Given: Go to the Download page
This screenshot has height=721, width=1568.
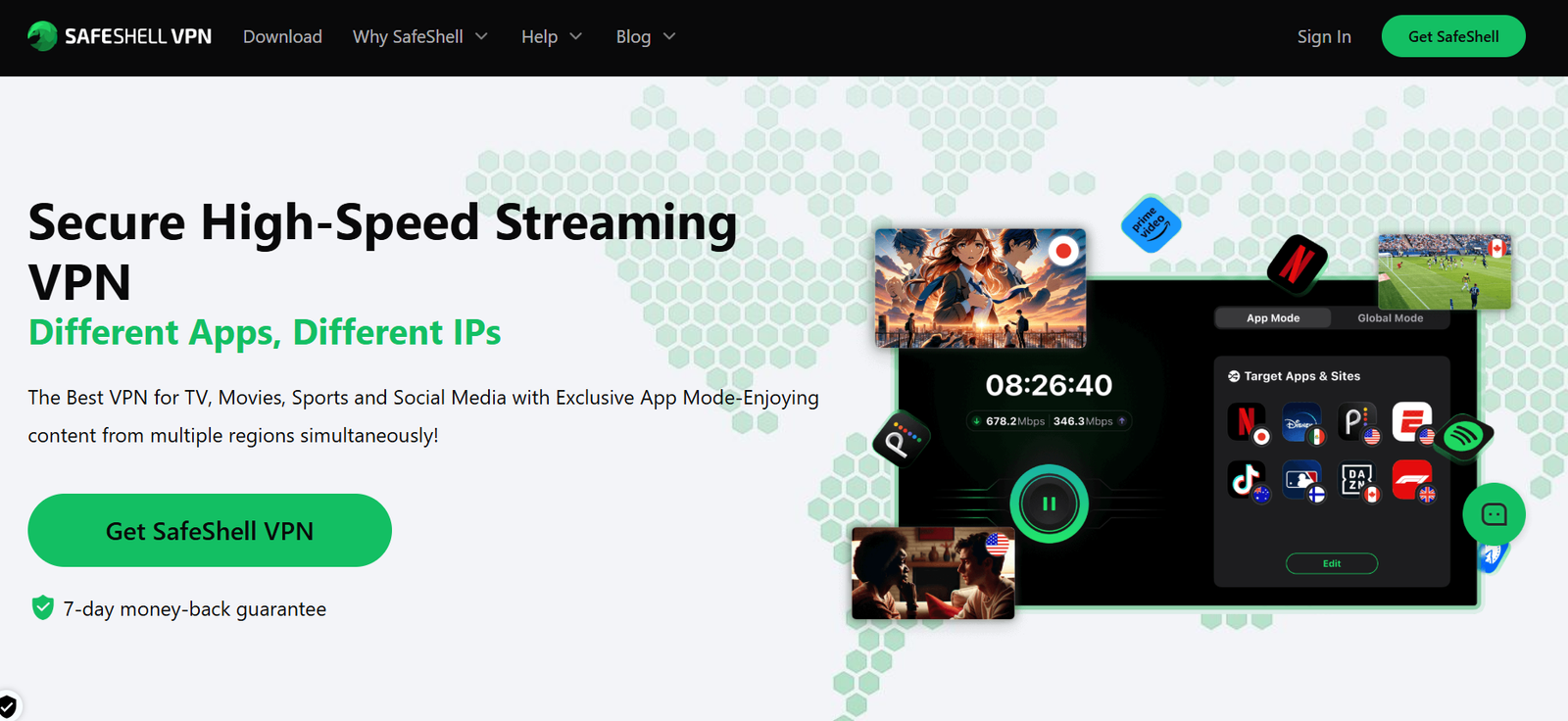Looking at the screenshot, I should (282, 37).
